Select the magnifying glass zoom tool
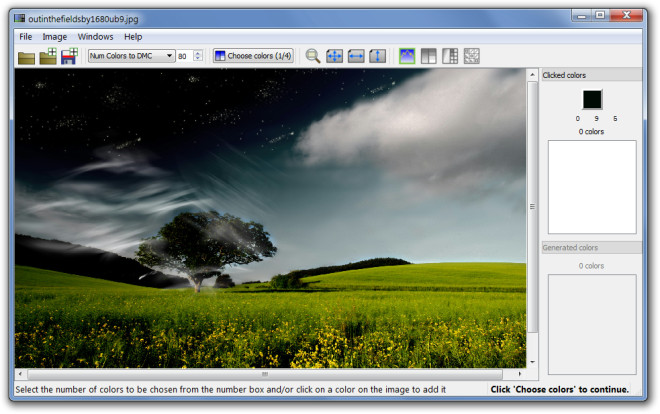The width and height of the screenshot is (660, 414). point(313,56)
